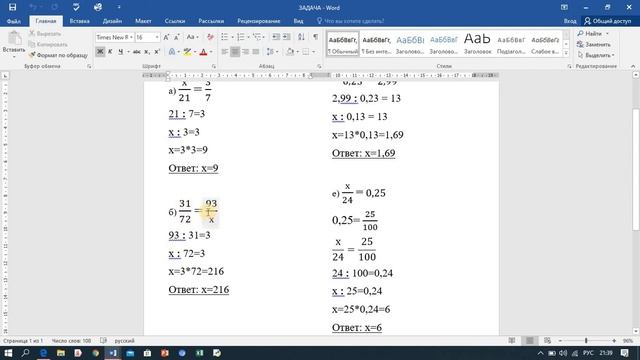
Task: Open multilevel list menu
Action: 257,38
